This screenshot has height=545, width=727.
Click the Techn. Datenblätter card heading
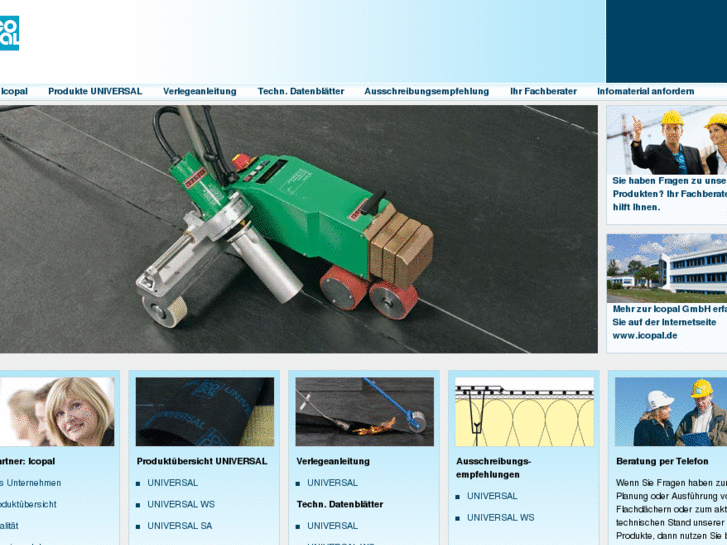coord(340,504)
